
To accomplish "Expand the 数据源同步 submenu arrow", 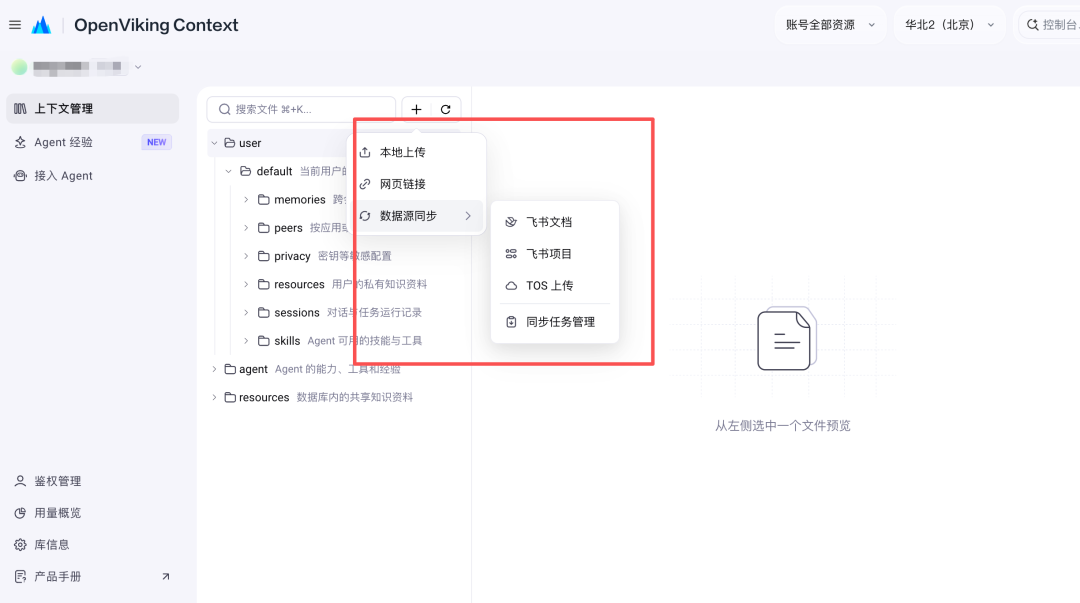I will coord(468,216).
